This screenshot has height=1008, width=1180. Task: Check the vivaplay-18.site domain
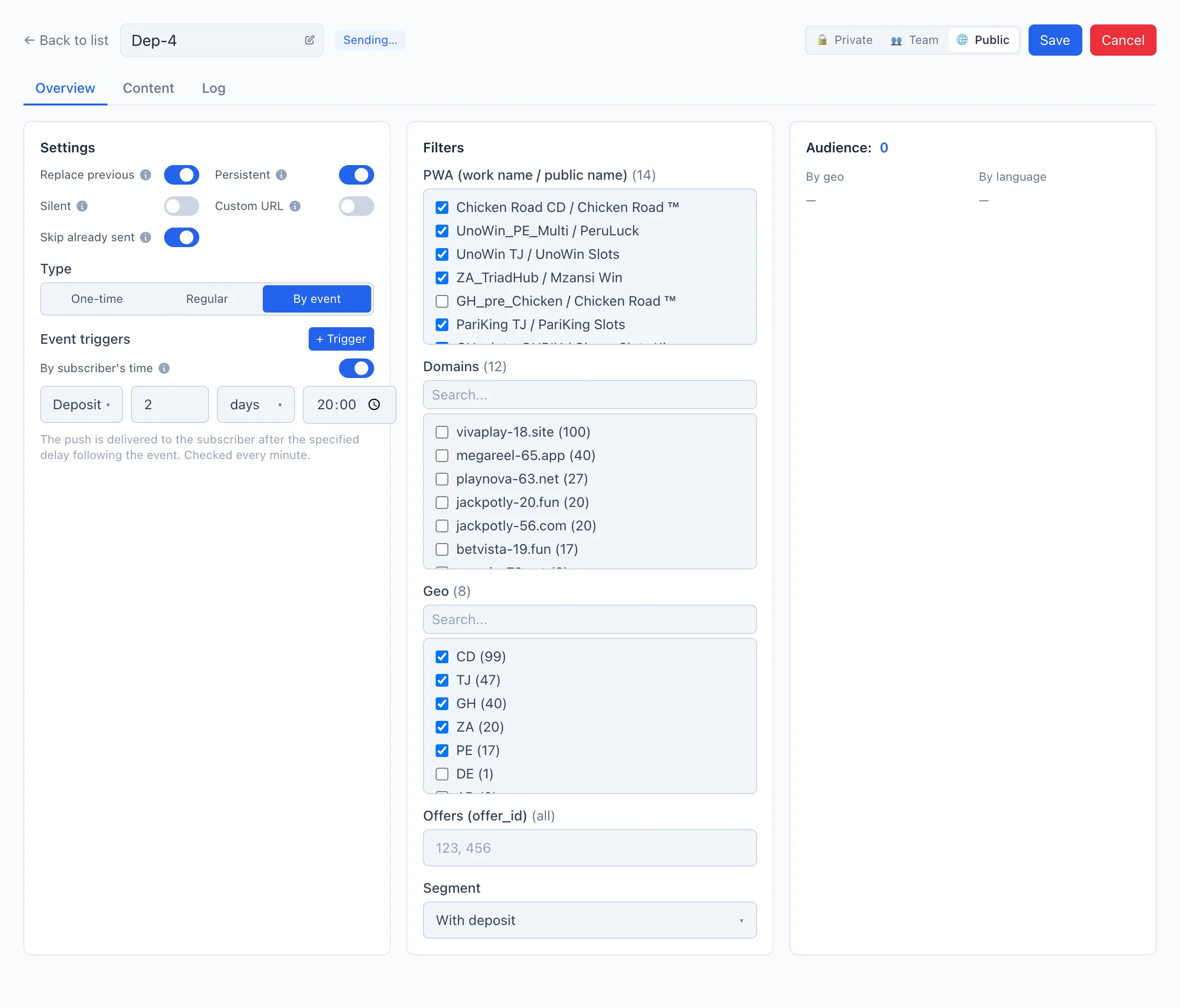[x=442, y=432]
